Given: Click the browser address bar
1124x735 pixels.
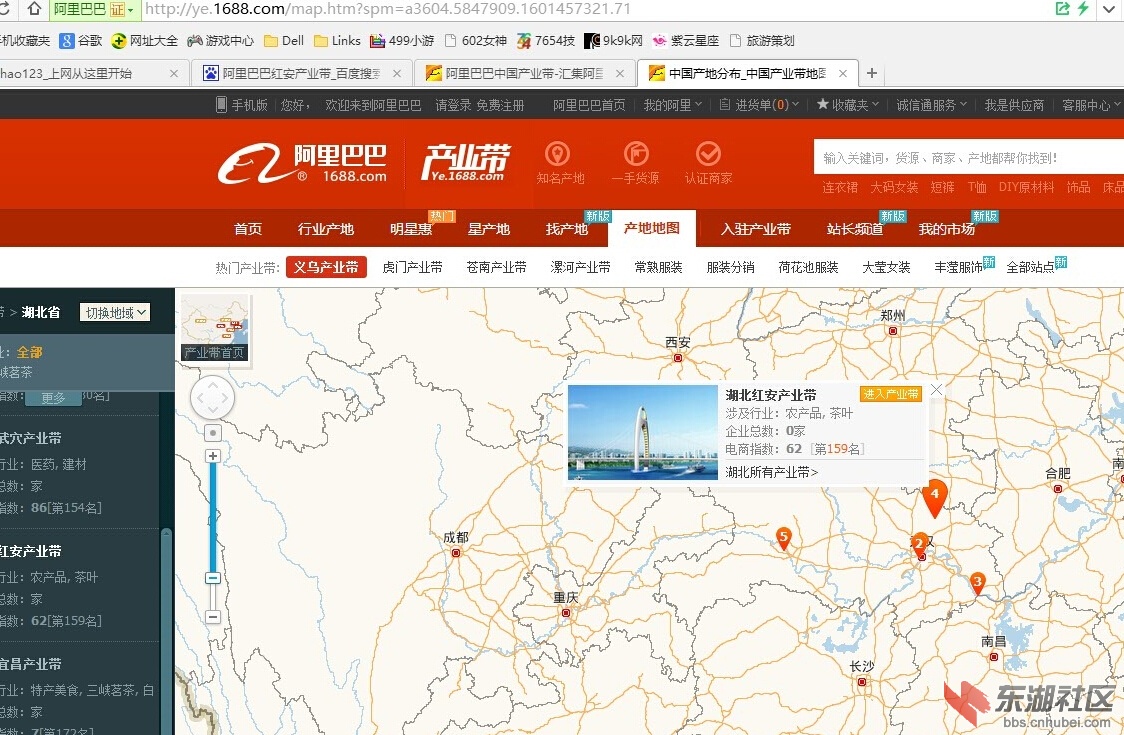Looking at the screenshot, I should point(594,9).
